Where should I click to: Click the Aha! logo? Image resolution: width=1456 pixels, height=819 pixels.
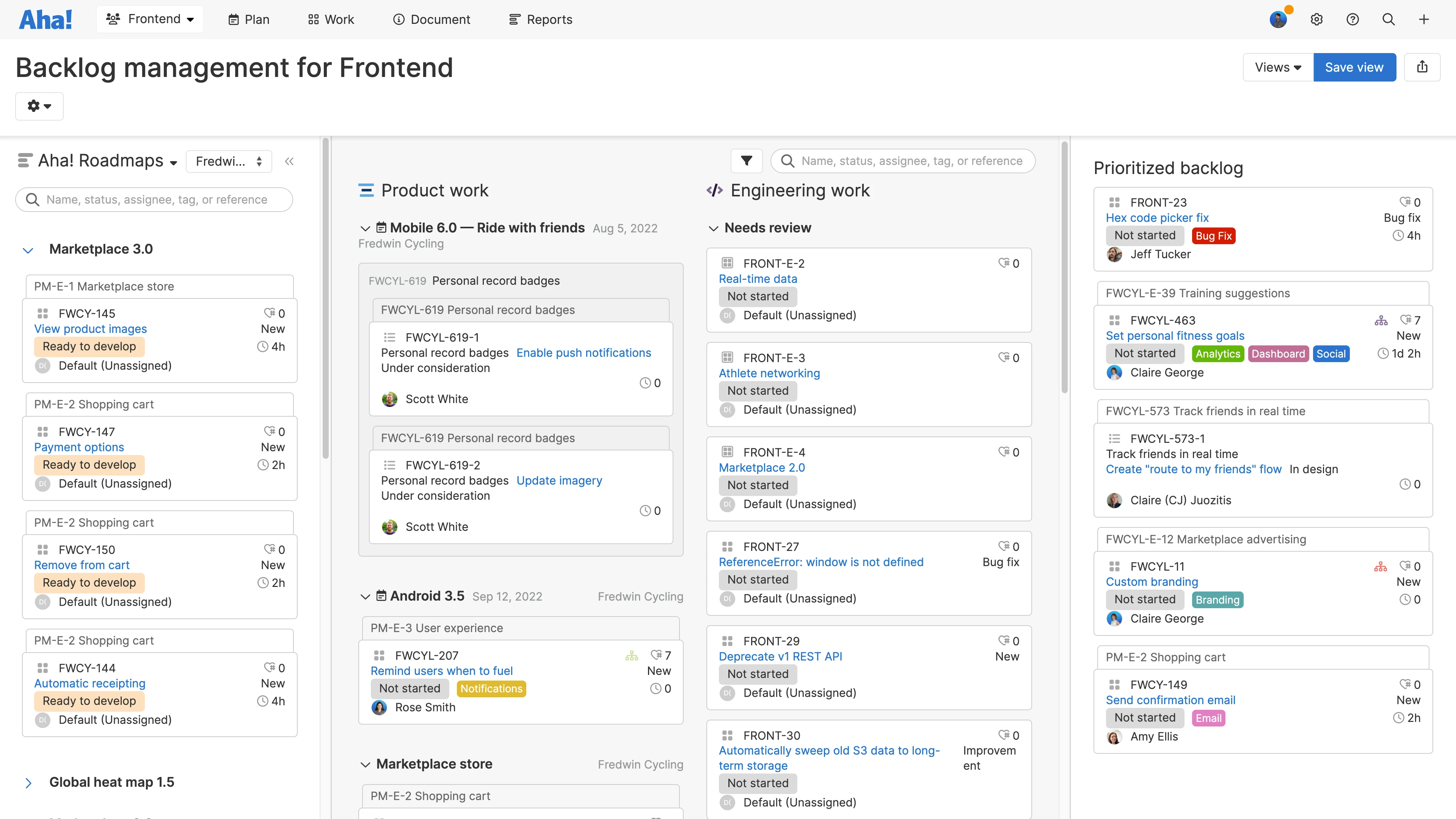pos(45,19)
